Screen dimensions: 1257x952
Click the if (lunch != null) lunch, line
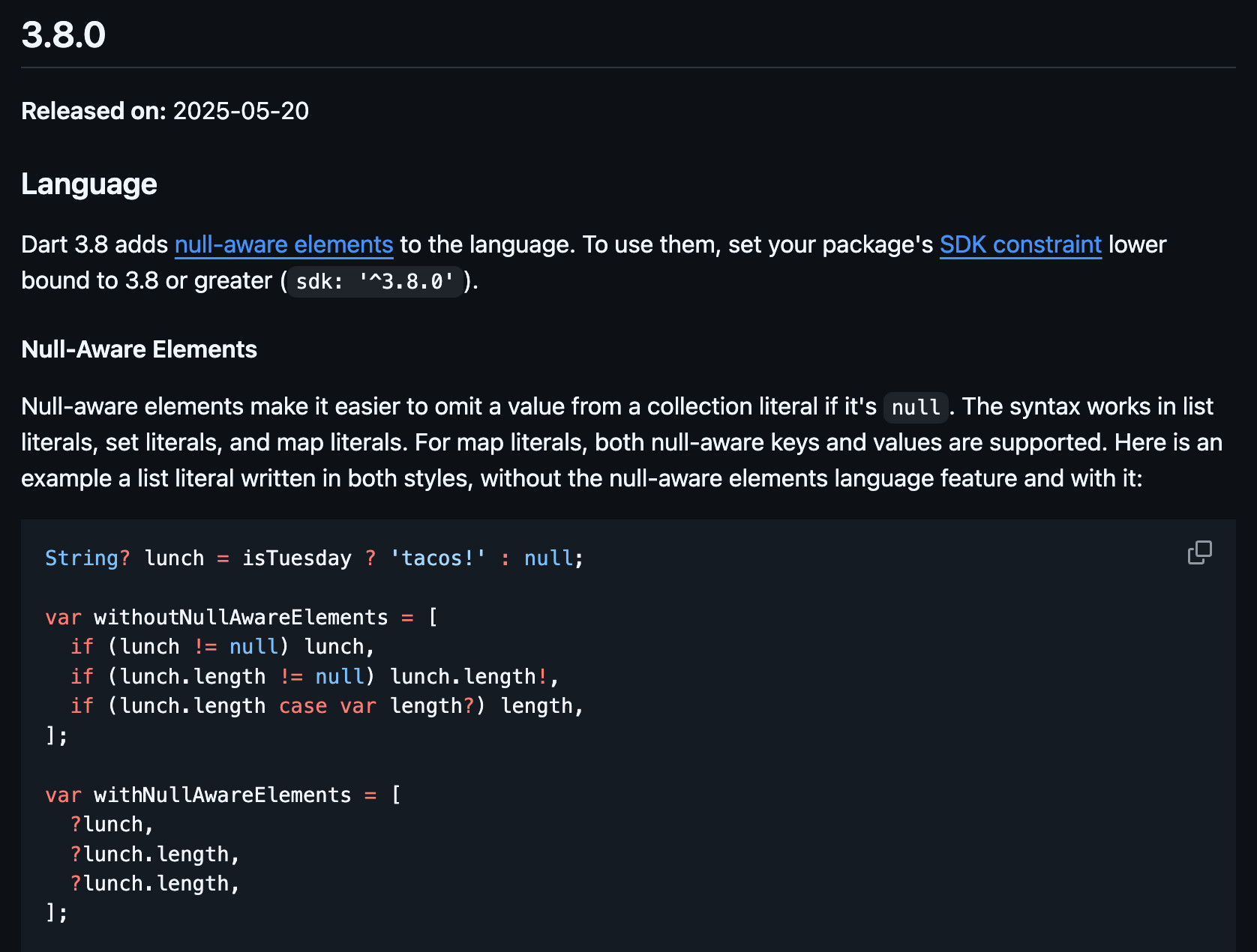[222, 647]
